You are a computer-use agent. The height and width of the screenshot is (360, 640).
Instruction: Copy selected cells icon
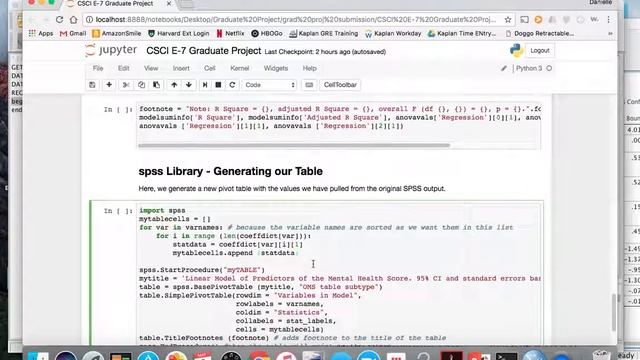[141, 85]
